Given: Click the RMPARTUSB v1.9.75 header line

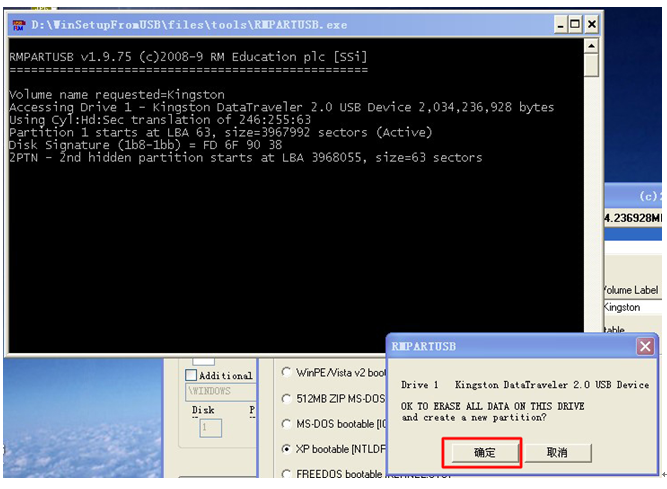Looking at the screenshot, I should pos(188,57).
